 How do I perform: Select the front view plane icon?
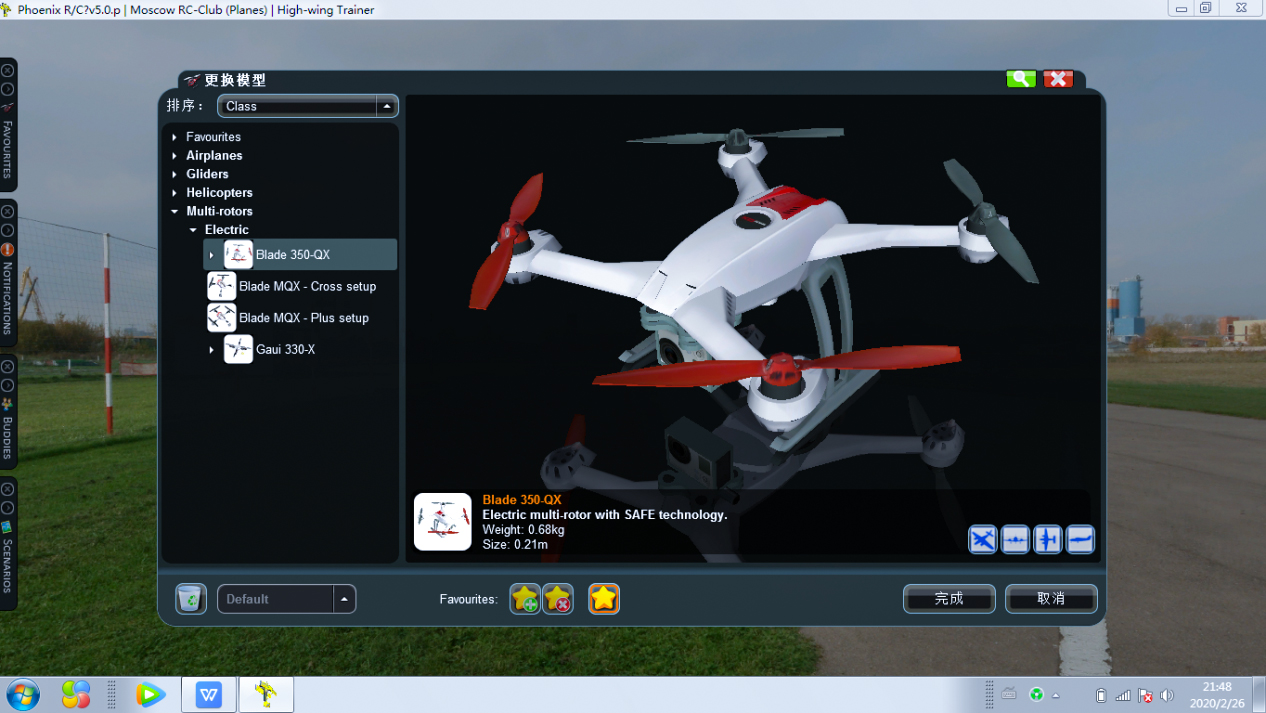1015,540
